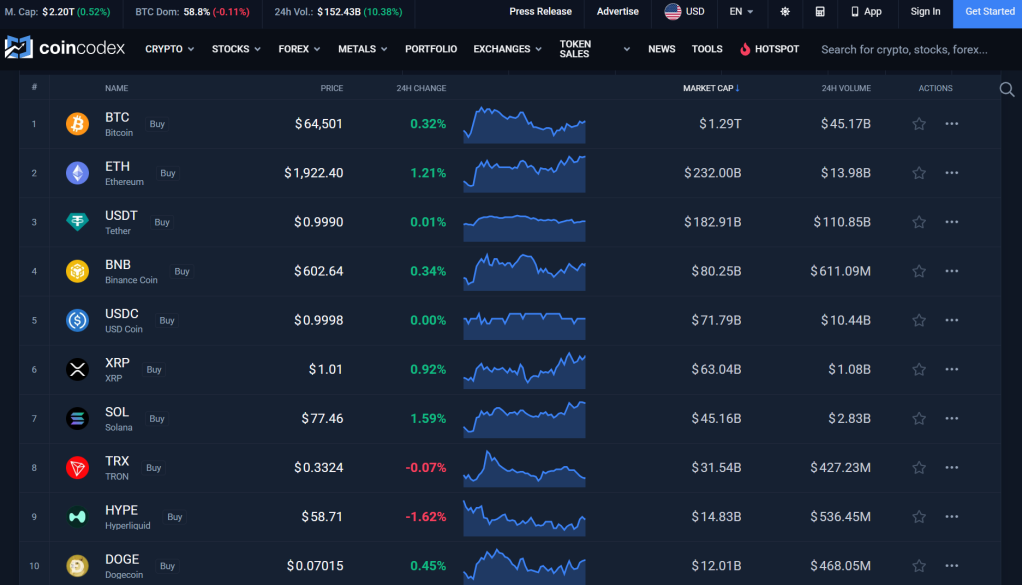Open more actions for Dogecoin row
1022x585 pixels.
pyautogui.click(x=952, y=565)
